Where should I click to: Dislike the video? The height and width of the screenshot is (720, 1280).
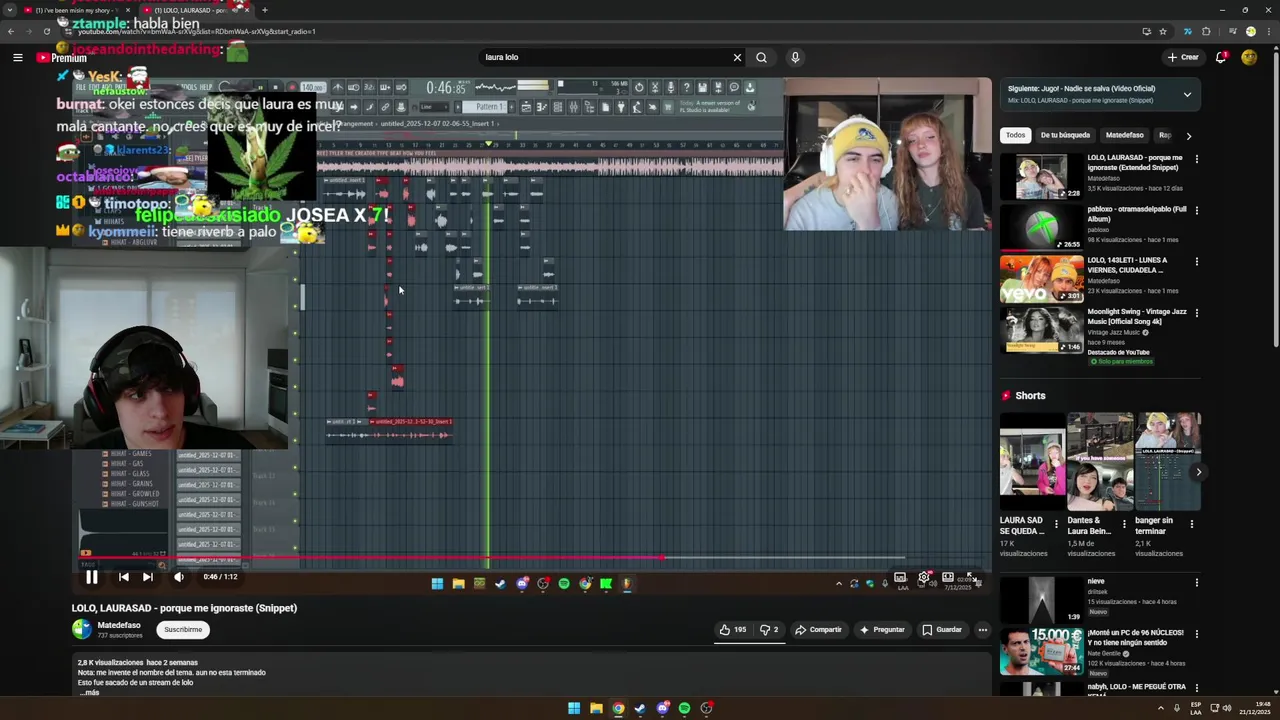click(x=769, y=630)
